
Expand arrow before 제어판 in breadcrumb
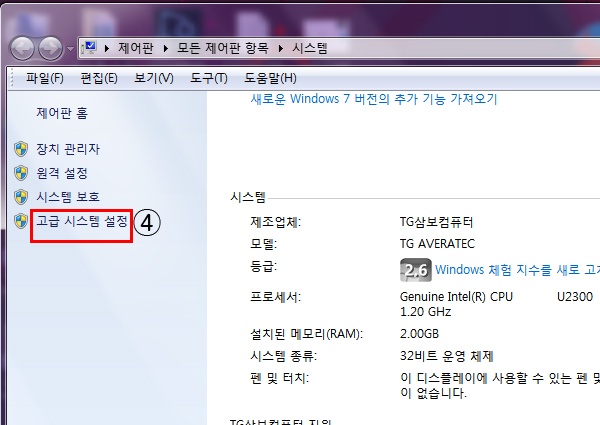(x=107, y=48)
